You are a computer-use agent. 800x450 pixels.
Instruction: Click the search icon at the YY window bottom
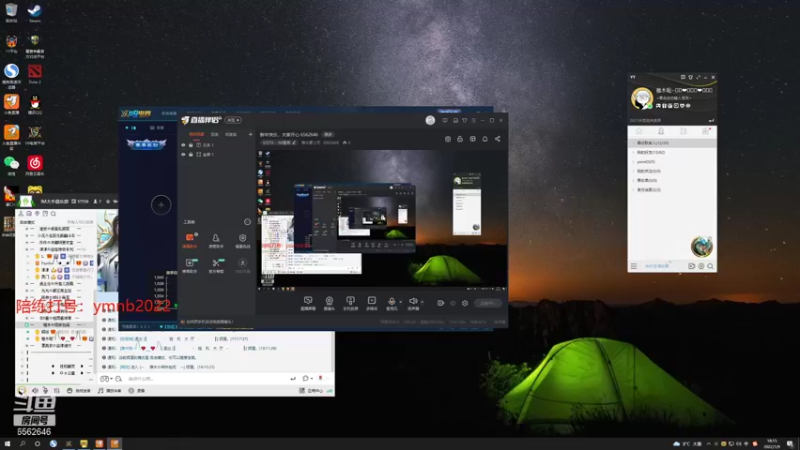(710, 266)
